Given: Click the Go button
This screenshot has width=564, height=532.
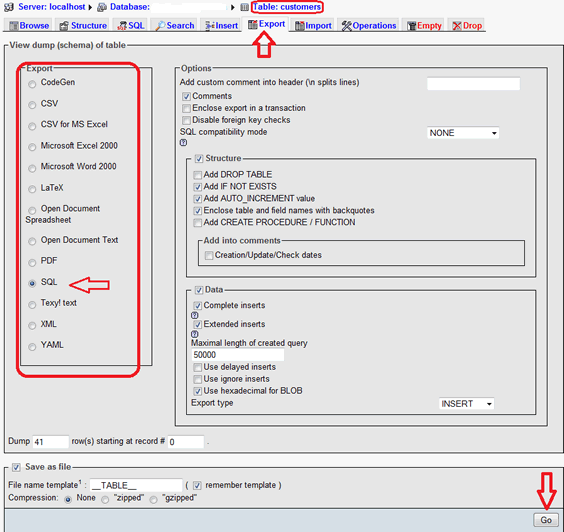Looking at the screenshot, I should point(546,520).
